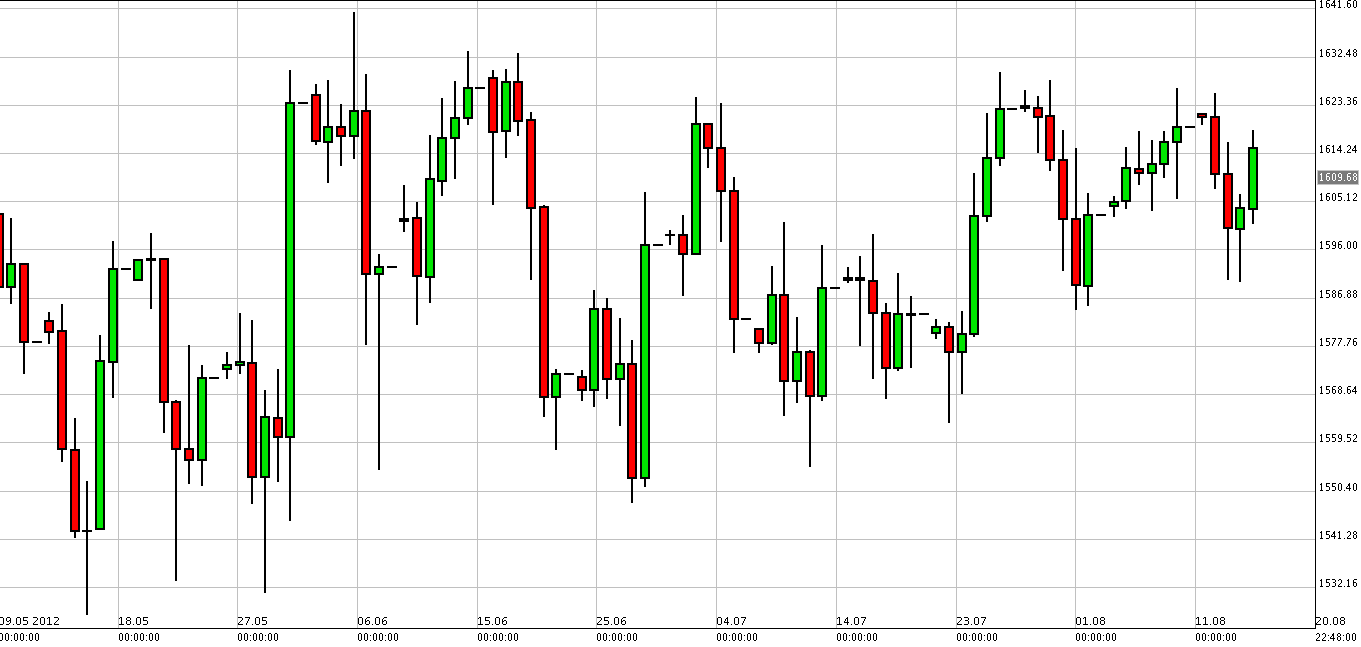Select the 20.08 date axis label

(1330, 621)
